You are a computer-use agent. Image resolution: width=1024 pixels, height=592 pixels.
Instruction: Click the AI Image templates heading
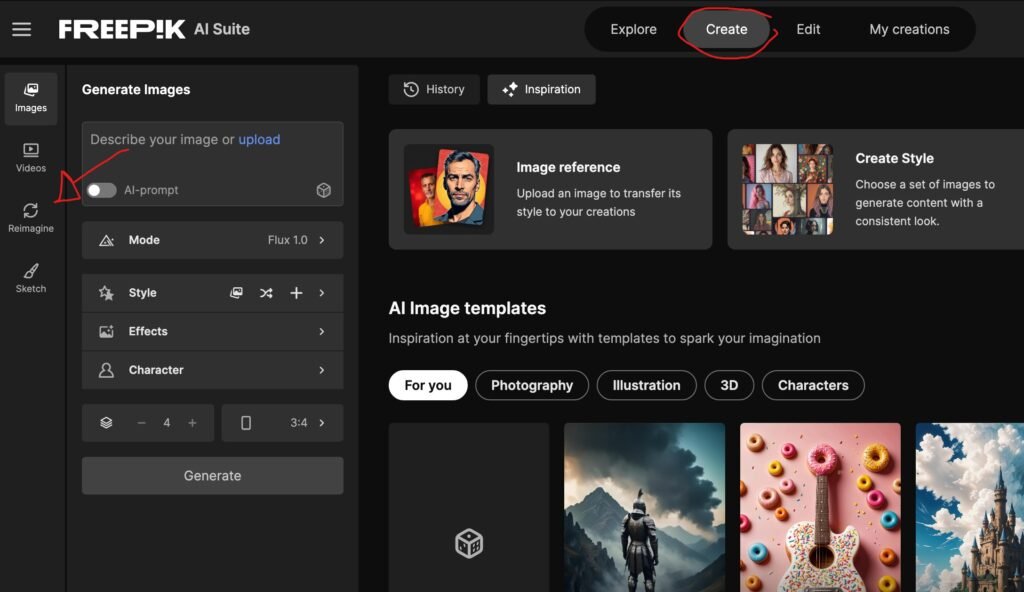click(x=467, y=308)
